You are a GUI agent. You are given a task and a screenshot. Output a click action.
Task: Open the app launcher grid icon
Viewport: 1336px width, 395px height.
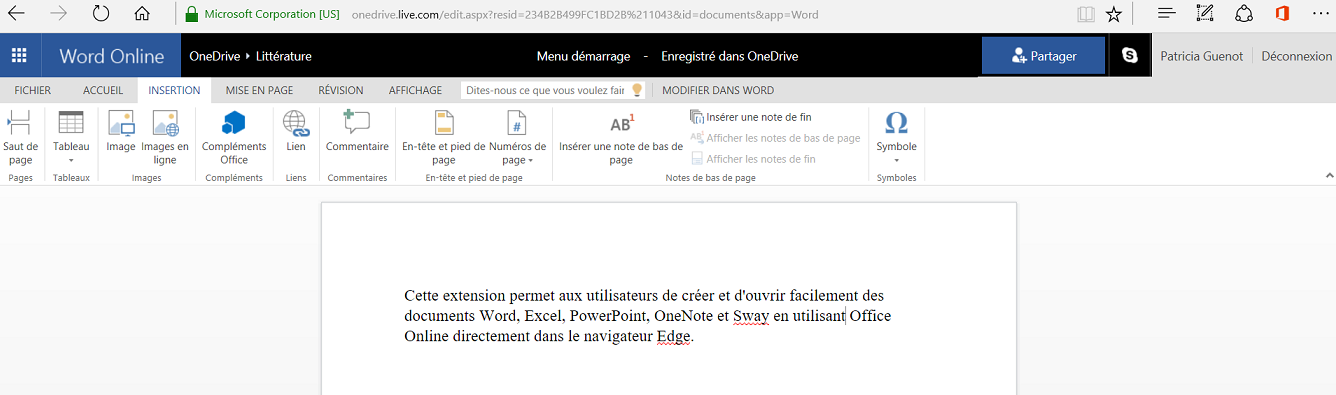[20, 56]
